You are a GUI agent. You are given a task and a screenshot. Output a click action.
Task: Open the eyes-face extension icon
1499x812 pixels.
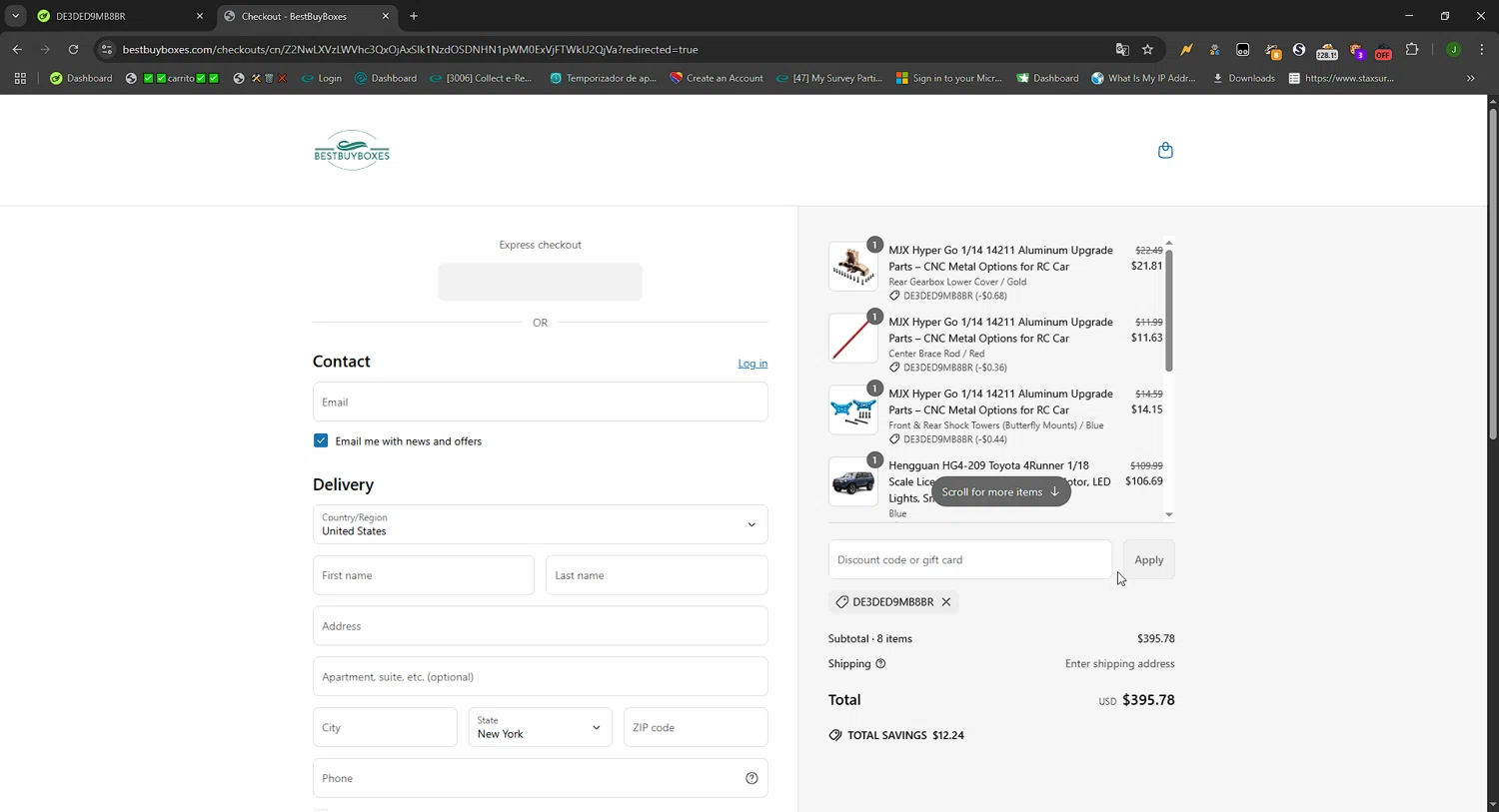tap(1242, 49)
